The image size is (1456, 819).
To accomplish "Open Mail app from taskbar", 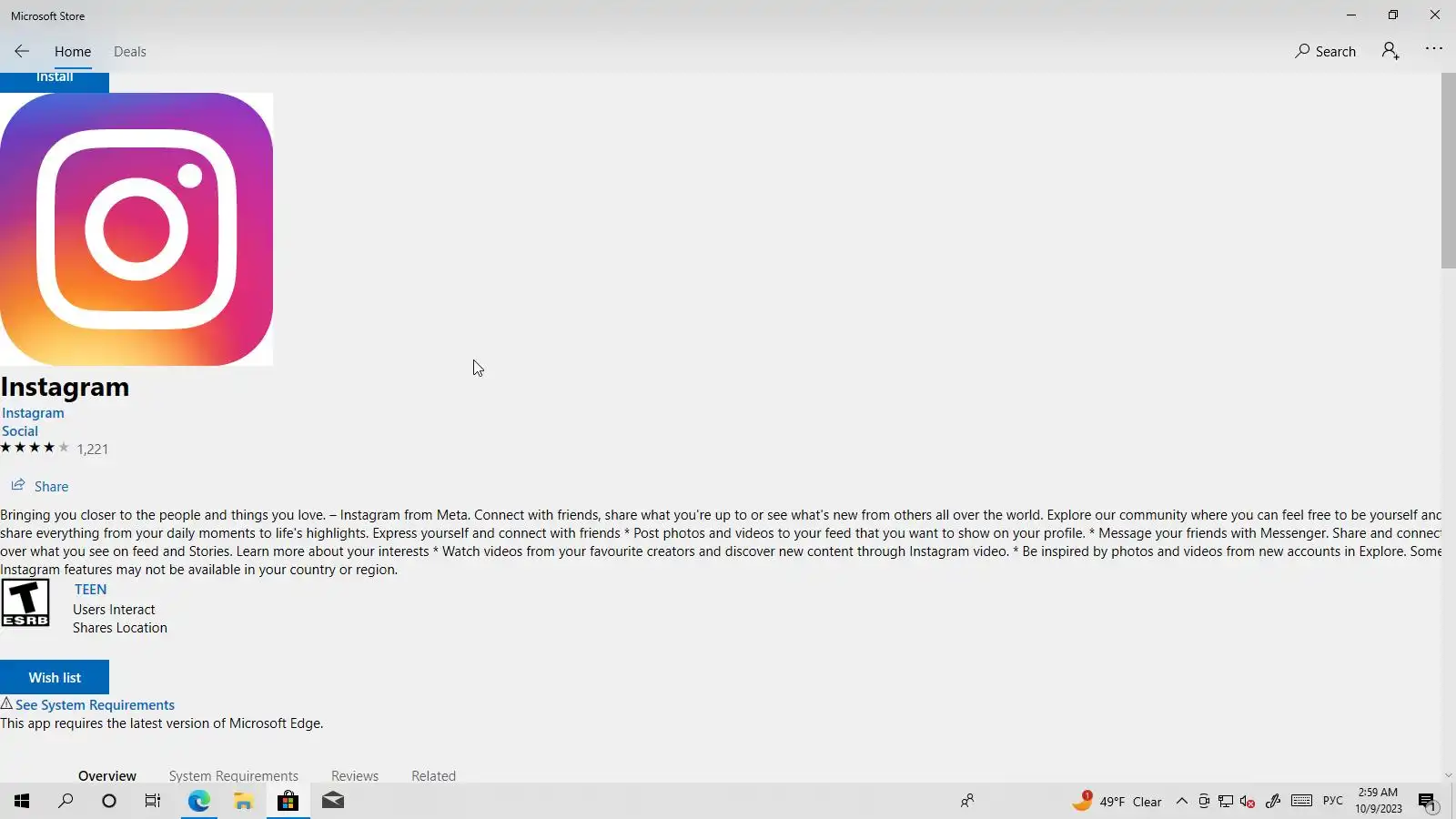I will pos(333,801).
